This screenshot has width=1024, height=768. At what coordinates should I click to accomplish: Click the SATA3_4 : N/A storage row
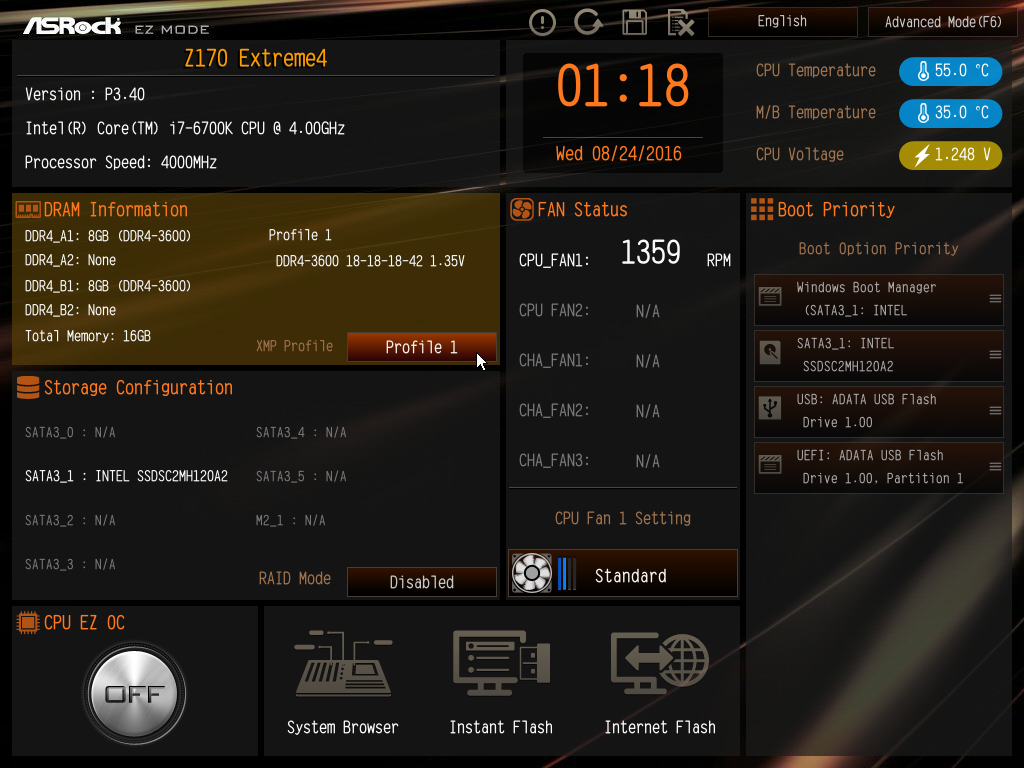tap(301, 432)
